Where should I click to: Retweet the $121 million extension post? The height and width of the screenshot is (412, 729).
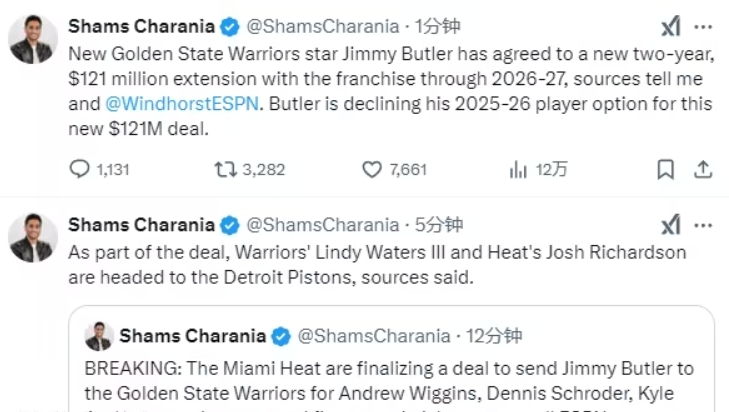(225, 170)
